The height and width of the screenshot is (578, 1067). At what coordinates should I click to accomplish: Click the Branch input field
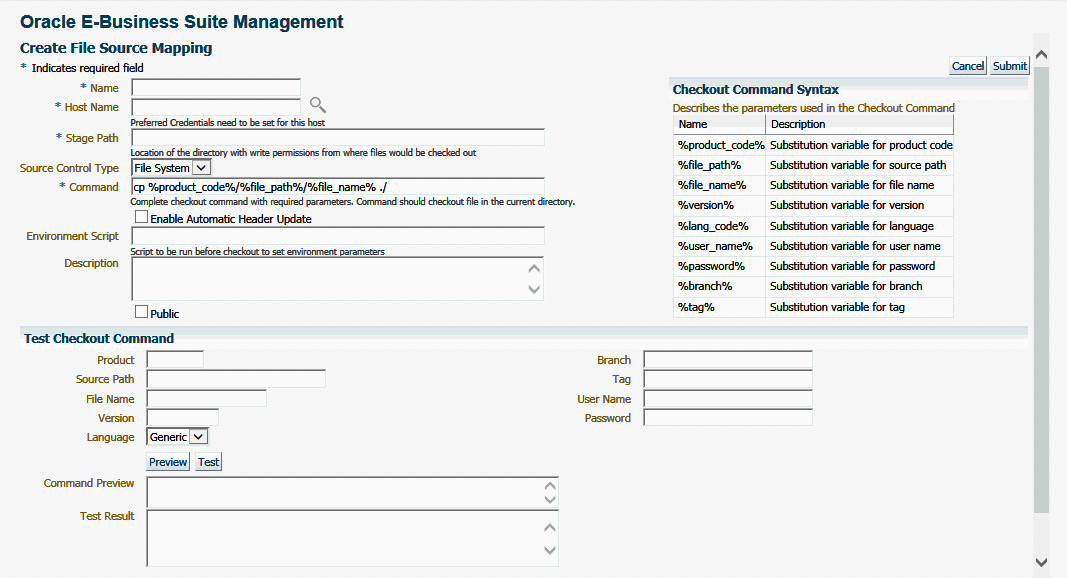pyautogui.click(x=728, y=359)
